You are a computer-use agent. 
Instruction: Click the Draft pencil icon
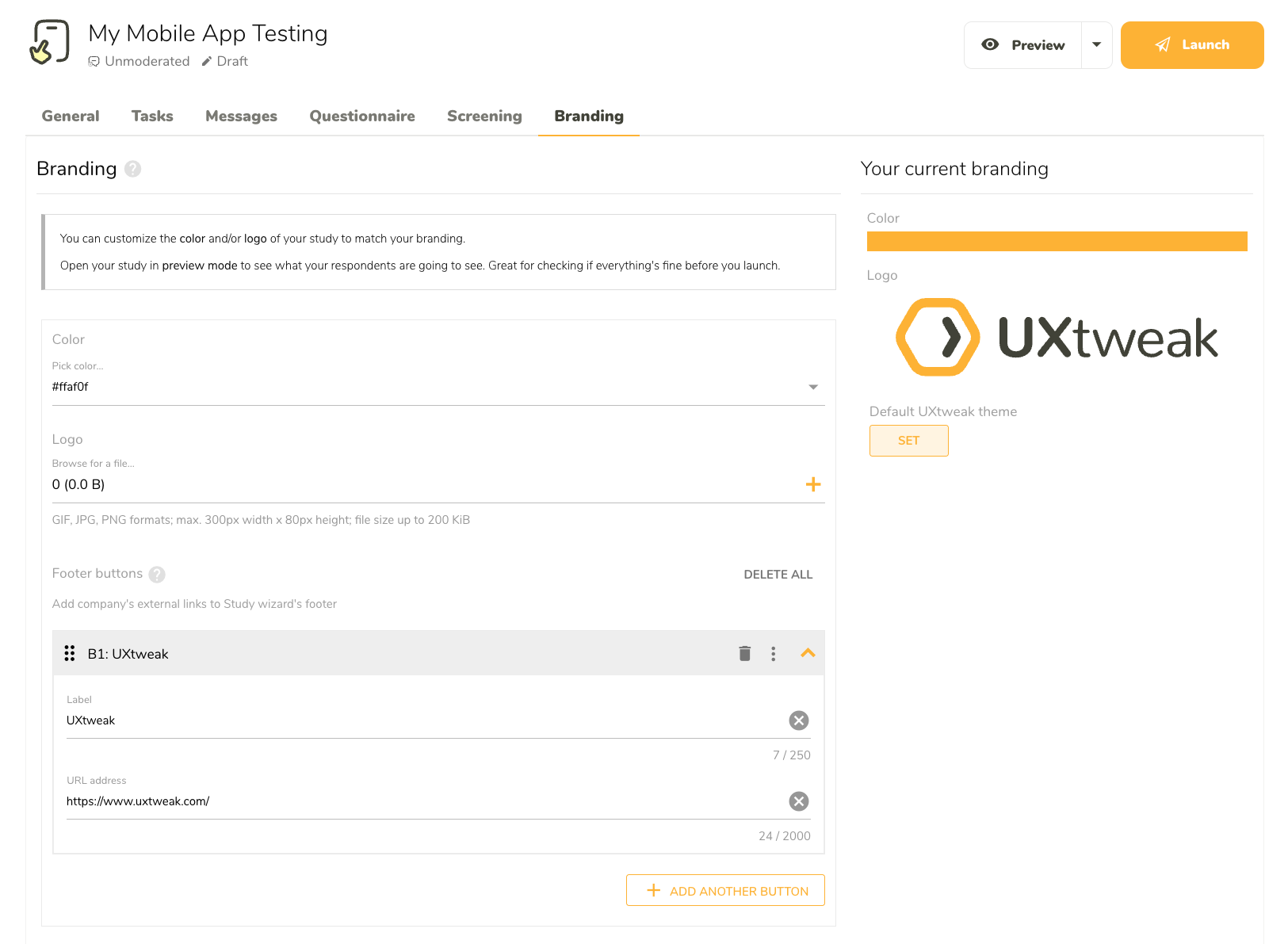click(x=207, y=62)
